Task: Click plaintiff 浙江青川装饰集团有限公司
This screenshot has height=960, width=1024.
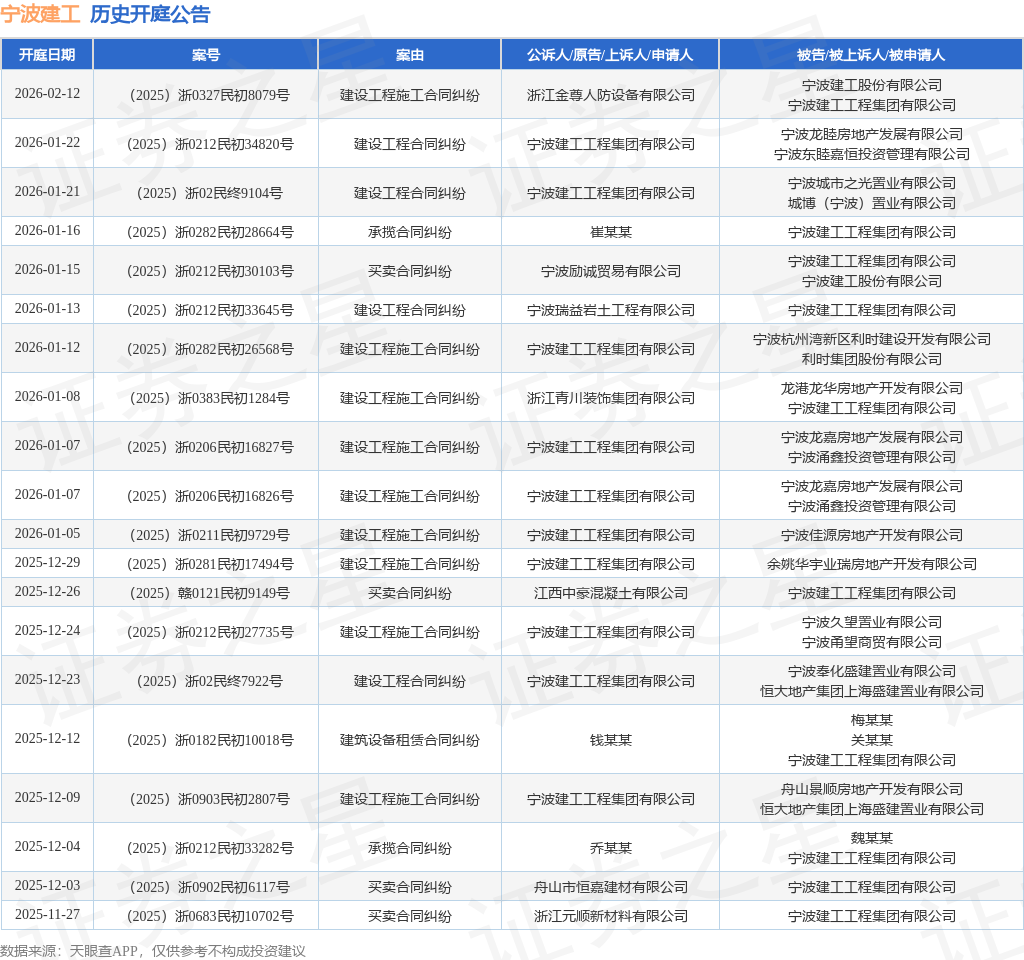Action: (x=611, y=398)
